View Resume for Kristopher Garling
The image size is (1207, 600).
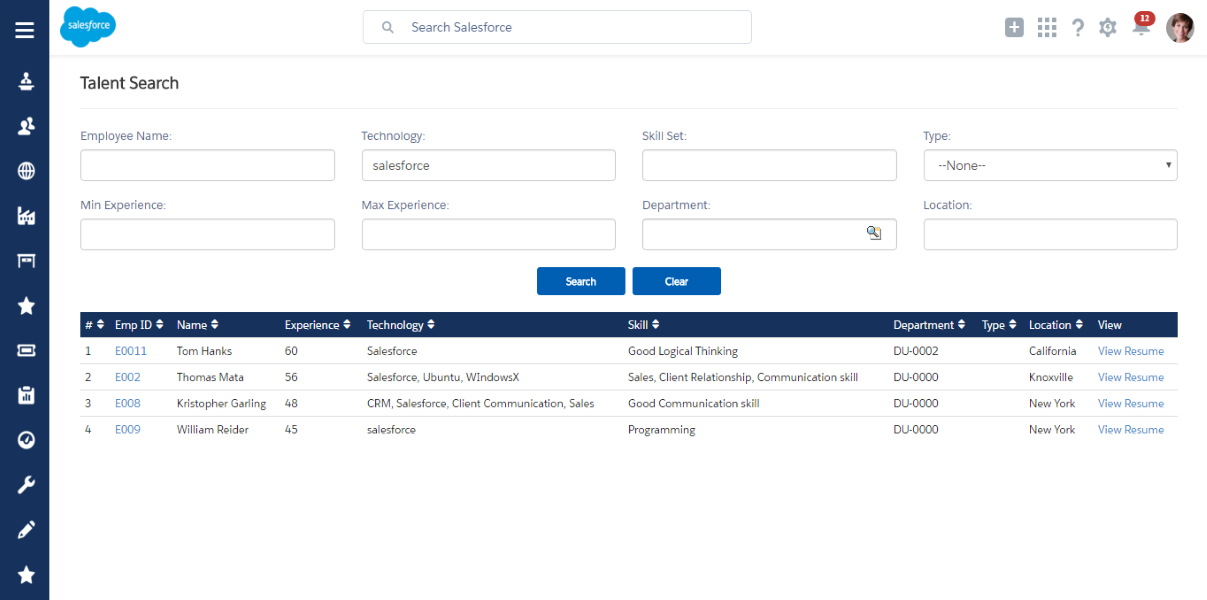(1131, 403)
